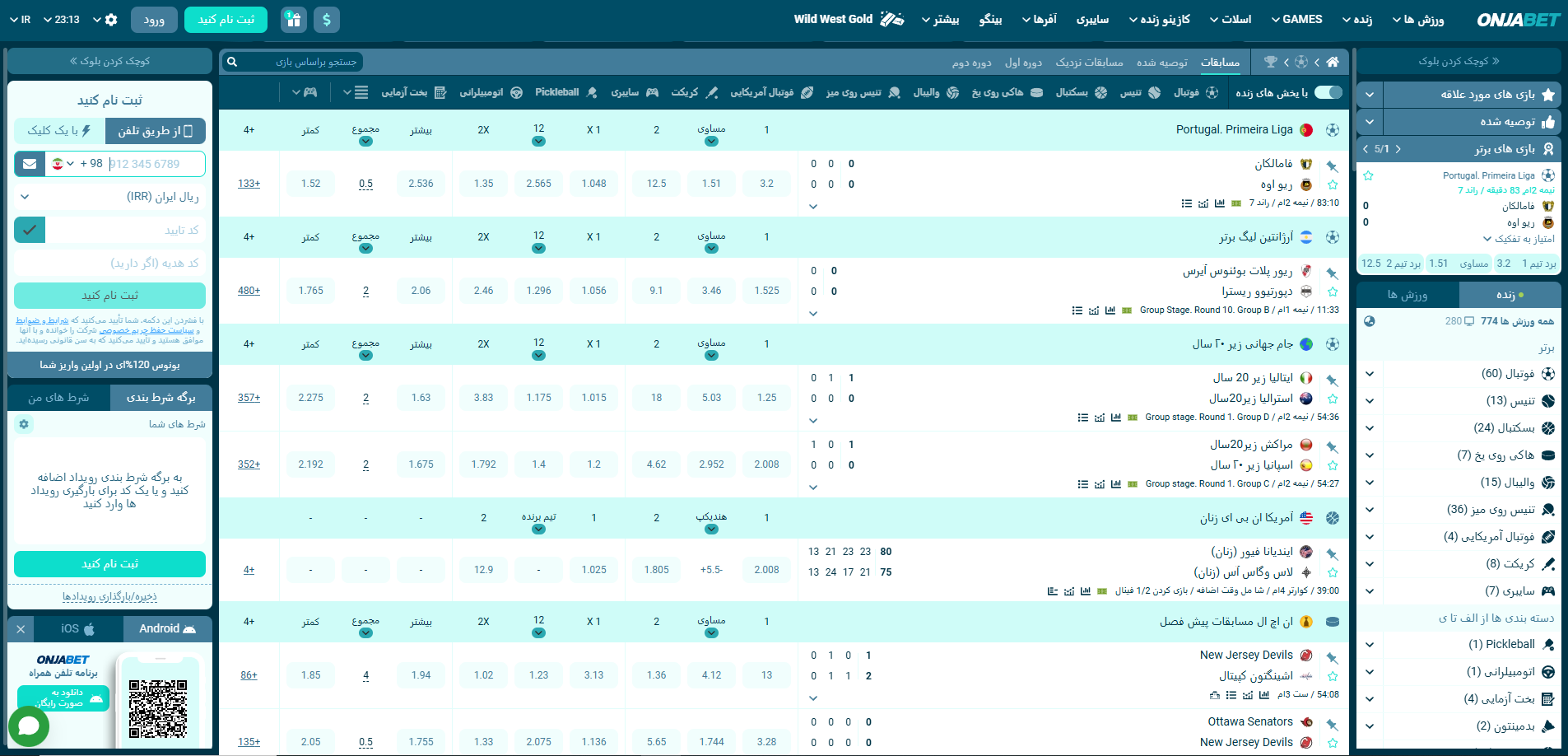Screen dimensions: 1568x756
Task: Open the gift bonuses icon in top bar
Action: (294, 19)
